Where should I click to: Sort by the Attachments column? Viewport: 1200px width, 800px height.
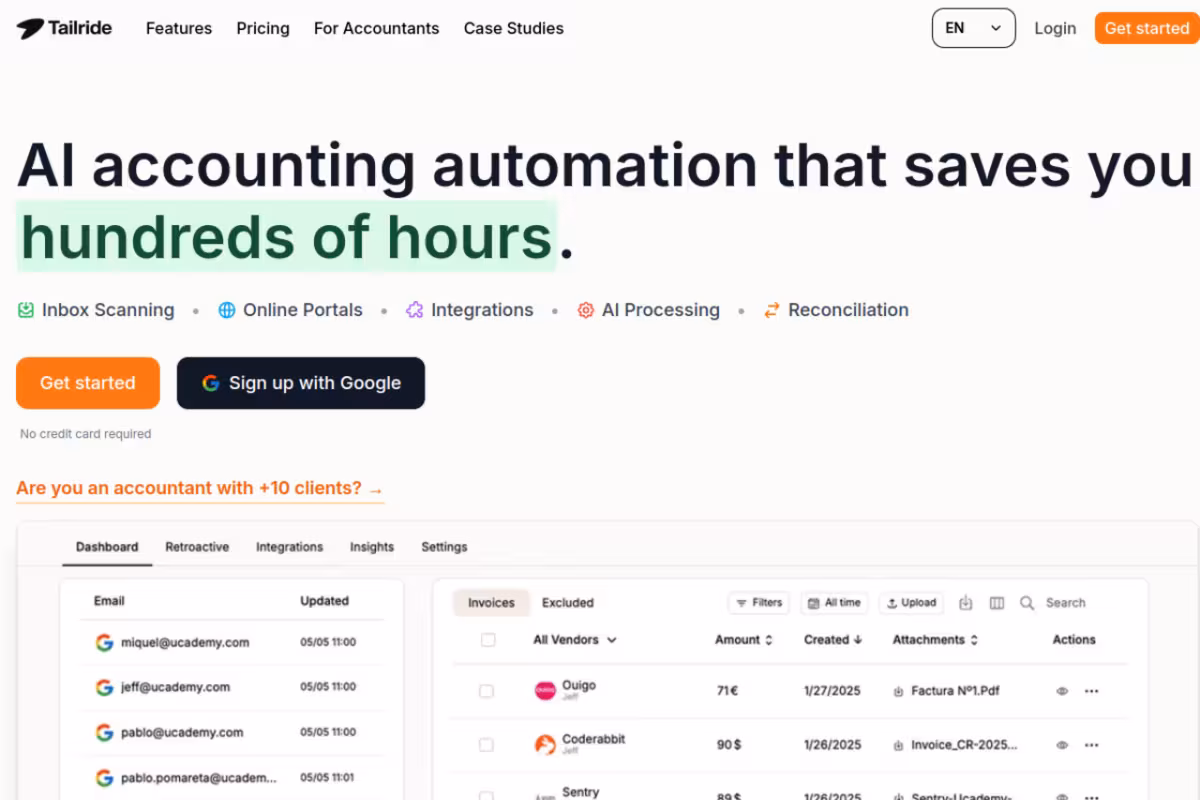tap(935, 640)
